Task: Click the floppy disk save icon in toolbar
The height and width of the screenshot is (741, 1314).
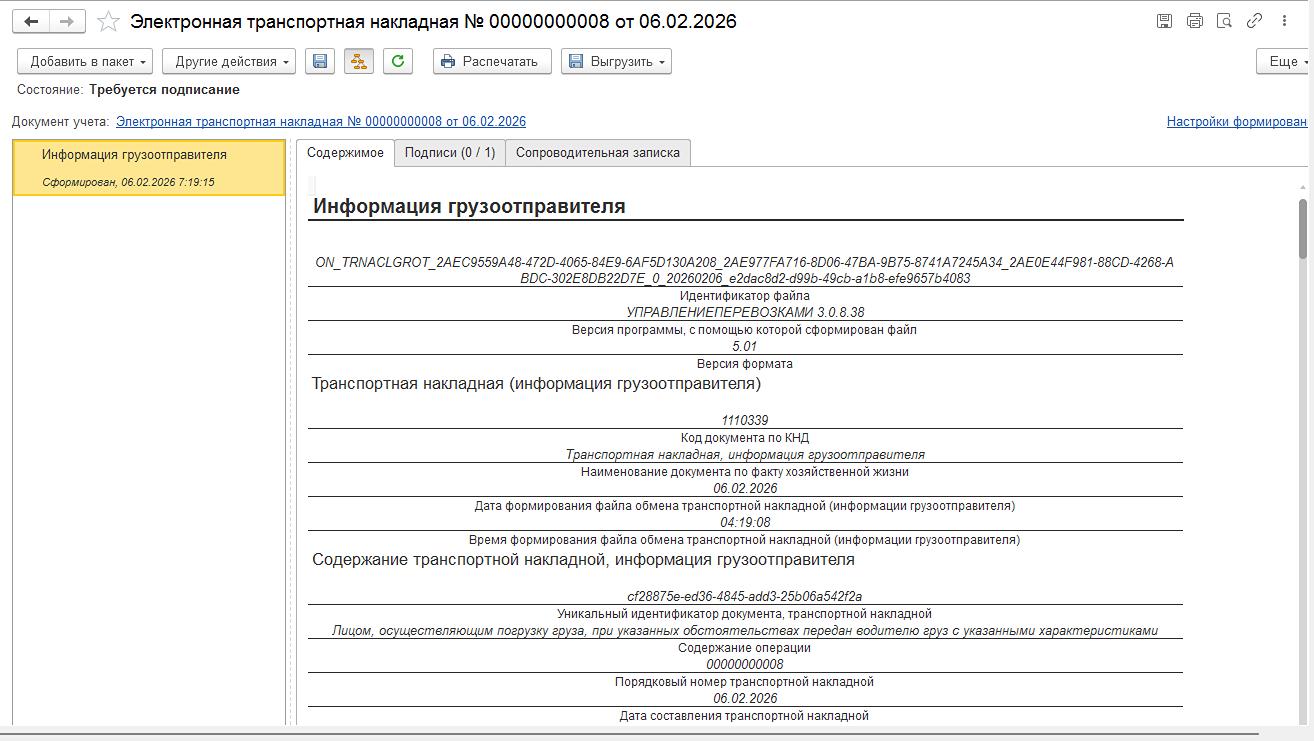Action: click(320, 61)
